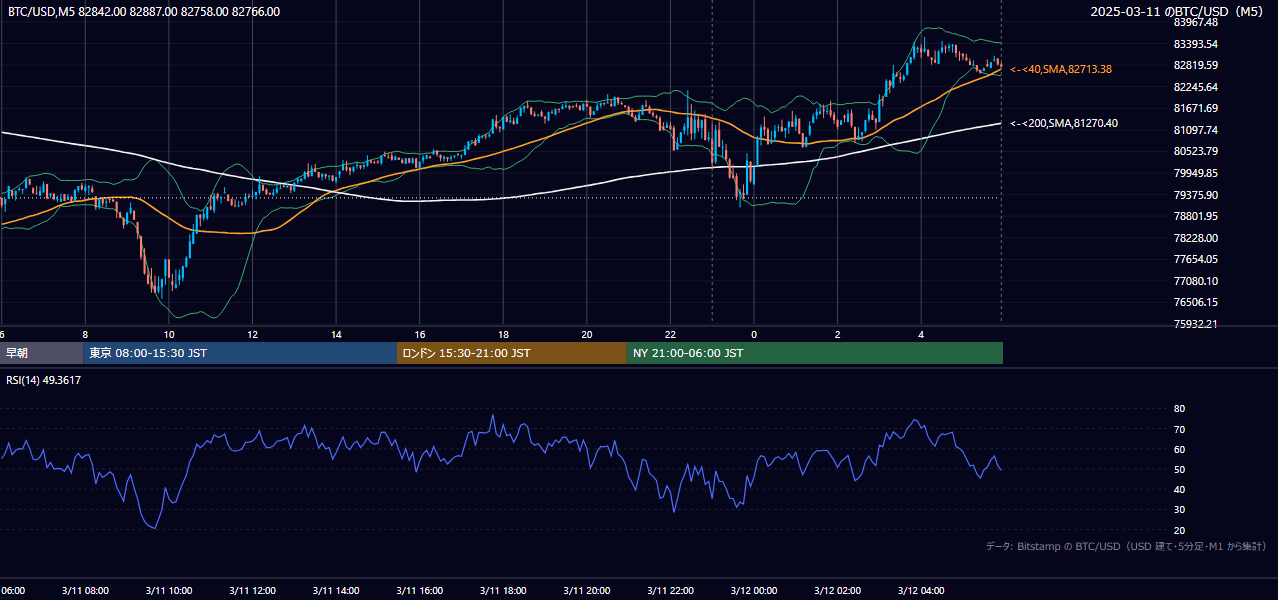This screenshot has height=600, width=1278.
Task: Click bottom time label 3/11 08:00
Action: pyautogui.click(x=84, y=591)
